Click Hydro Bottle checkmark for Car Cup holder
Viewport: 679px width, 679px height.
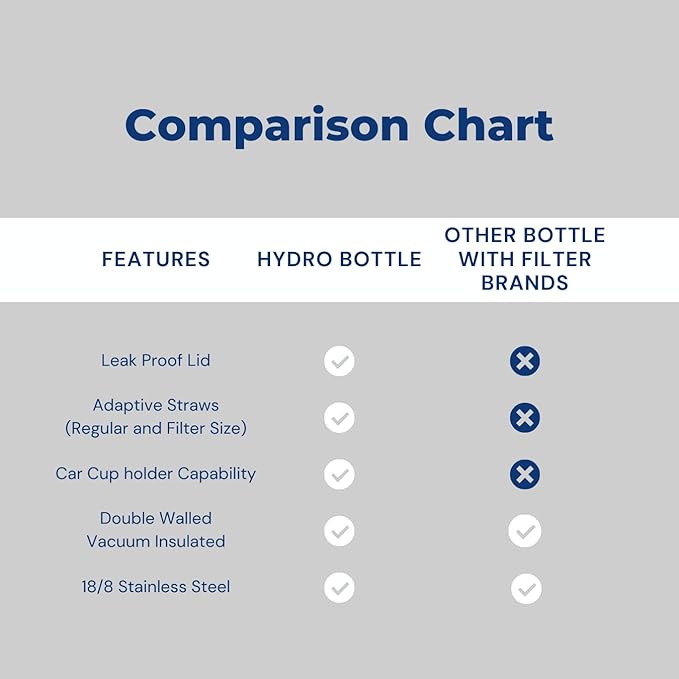[339, 474]
